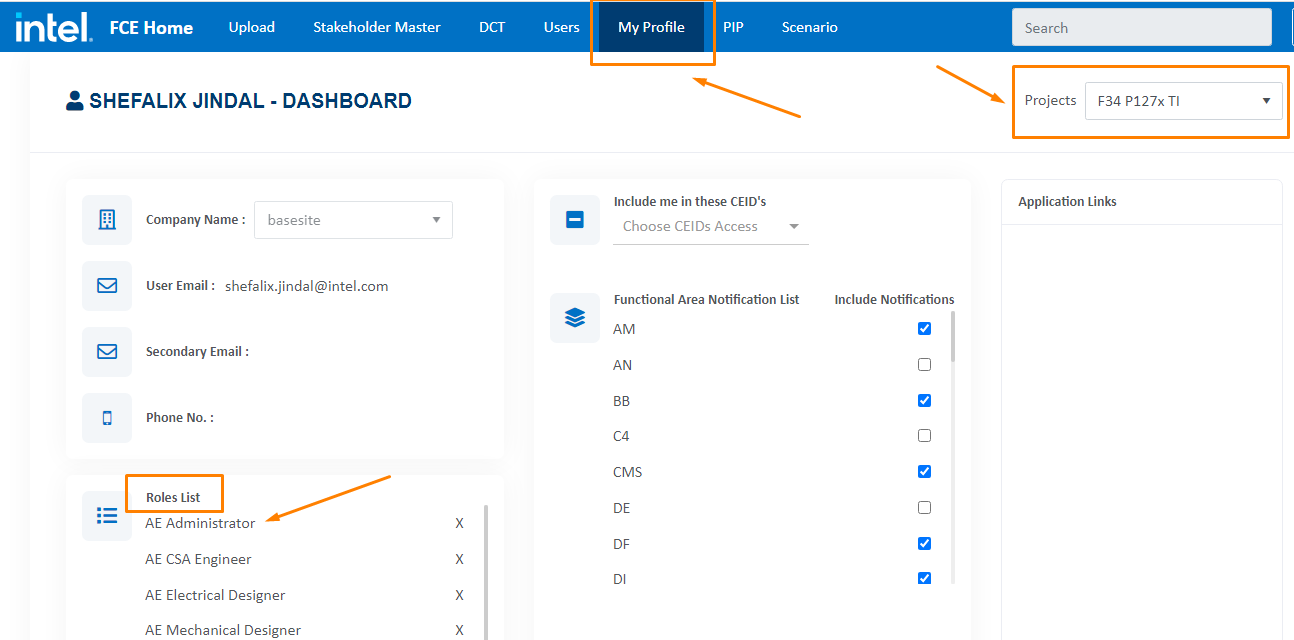Click the envelope icon next to User Email
Image resolution: width=1294 pixels, height=640 pixels.
point(107,286)
